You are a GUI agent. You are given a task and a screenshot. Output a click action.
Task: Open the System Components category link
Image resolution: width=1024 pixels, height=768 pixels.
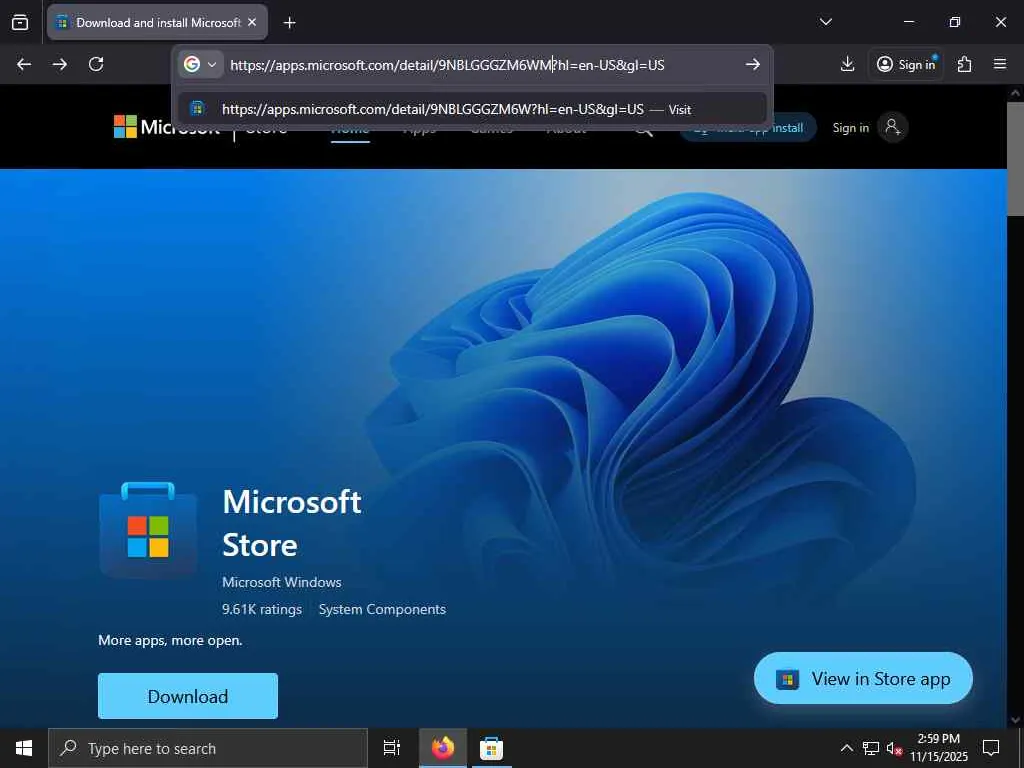(382, 609)
